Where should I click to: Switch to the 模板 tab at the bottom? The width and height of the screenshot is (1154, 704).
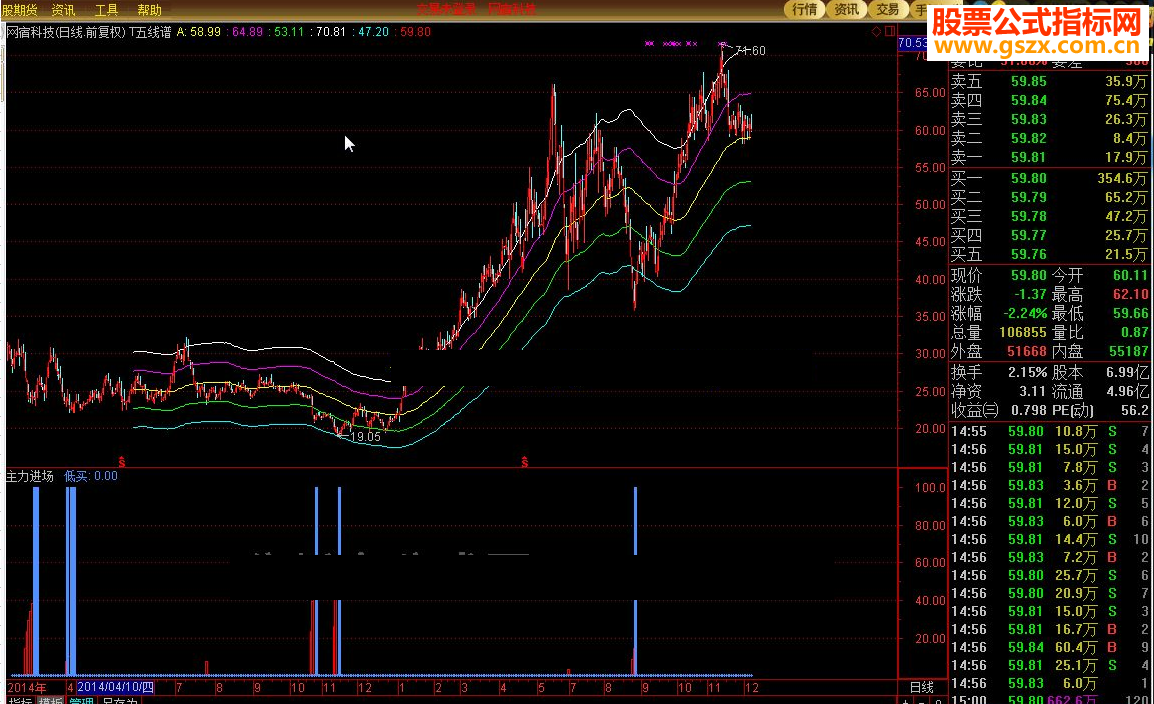click(x=51, y=702)
